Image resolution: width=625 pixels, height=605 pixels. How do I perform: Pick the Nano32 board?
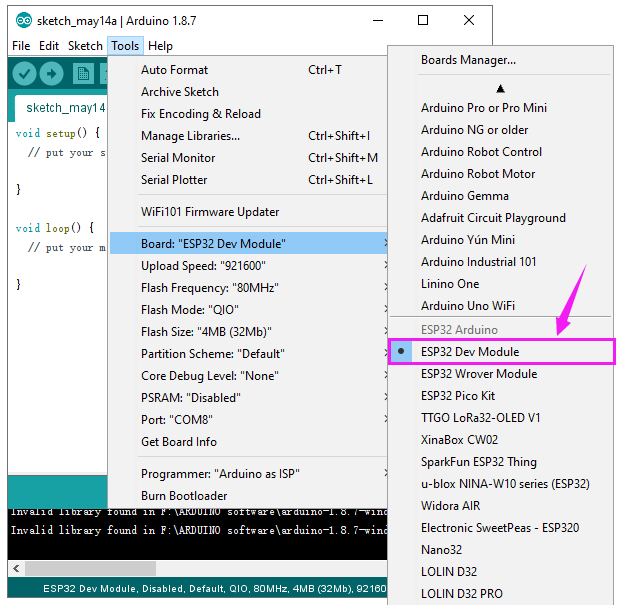tap(501, 550)
